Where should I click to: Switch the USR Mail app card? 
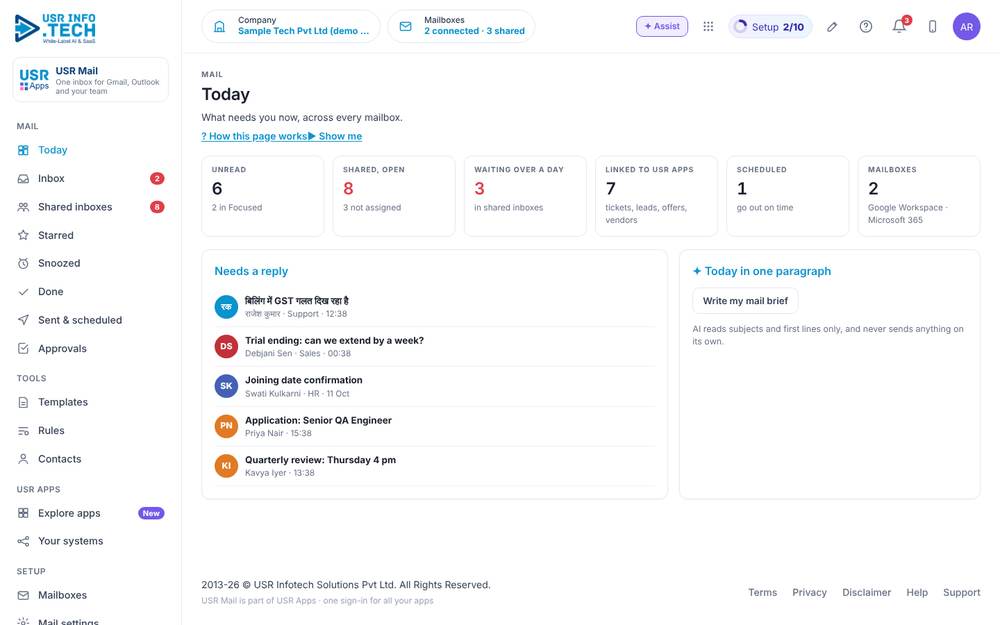click(91, 80)
